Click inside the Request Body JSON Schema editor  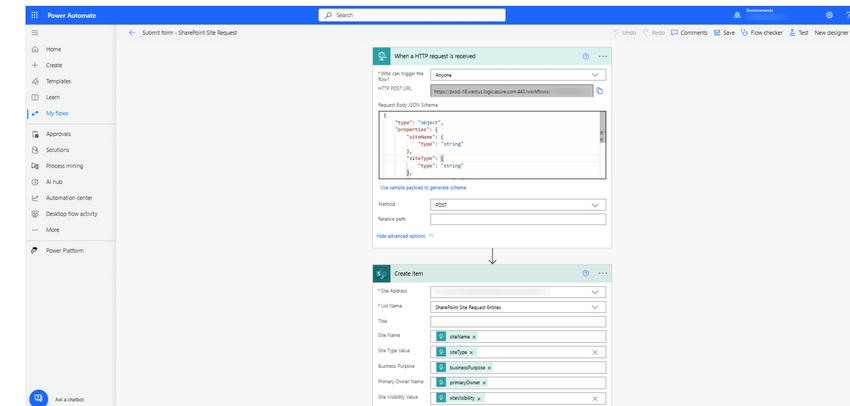click(490, 145)
